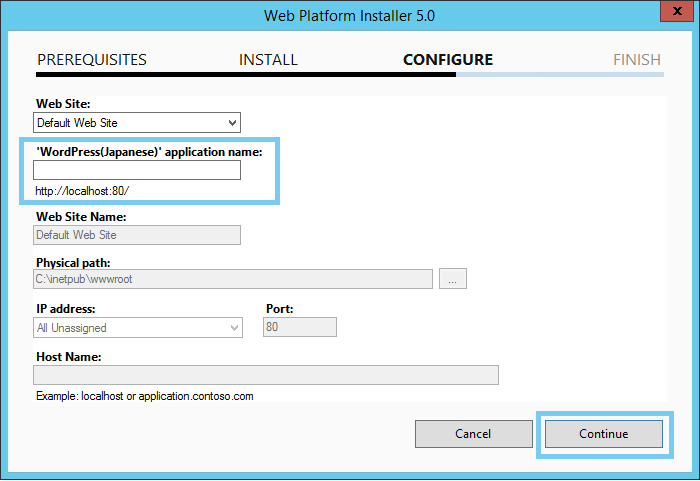Click the http://localhost:80/ URL text
Screen dimensions: 700x481
[82, 191]
